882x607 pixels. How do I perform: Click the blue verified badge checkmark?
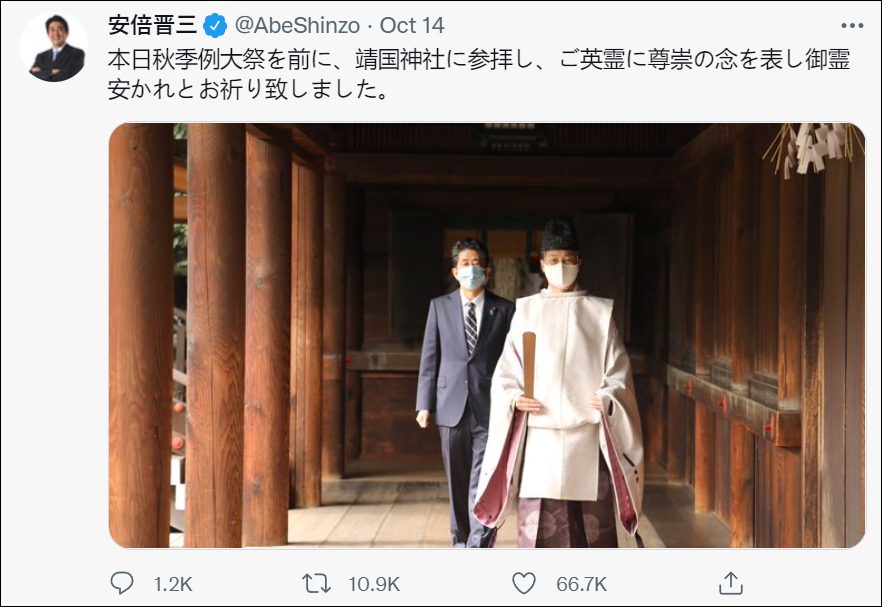(x=214, y=26)
